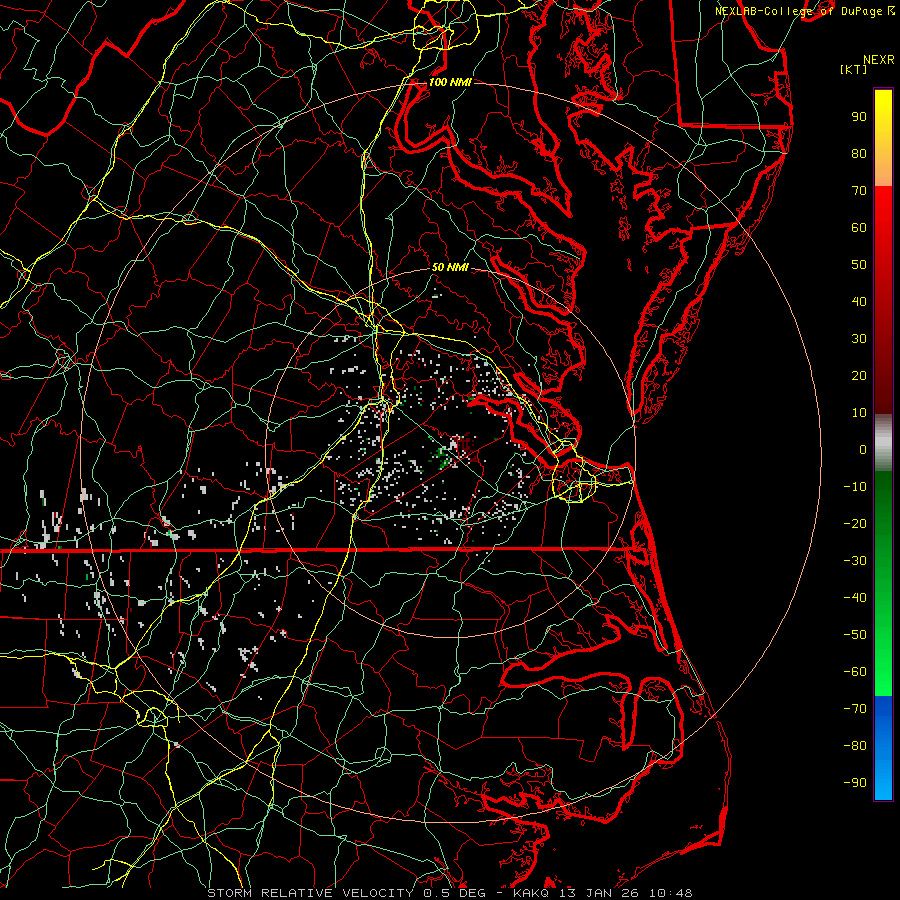The image size is (900, 900).
Task: Click the positive 80 scale value
Action: tap(859, 154)
